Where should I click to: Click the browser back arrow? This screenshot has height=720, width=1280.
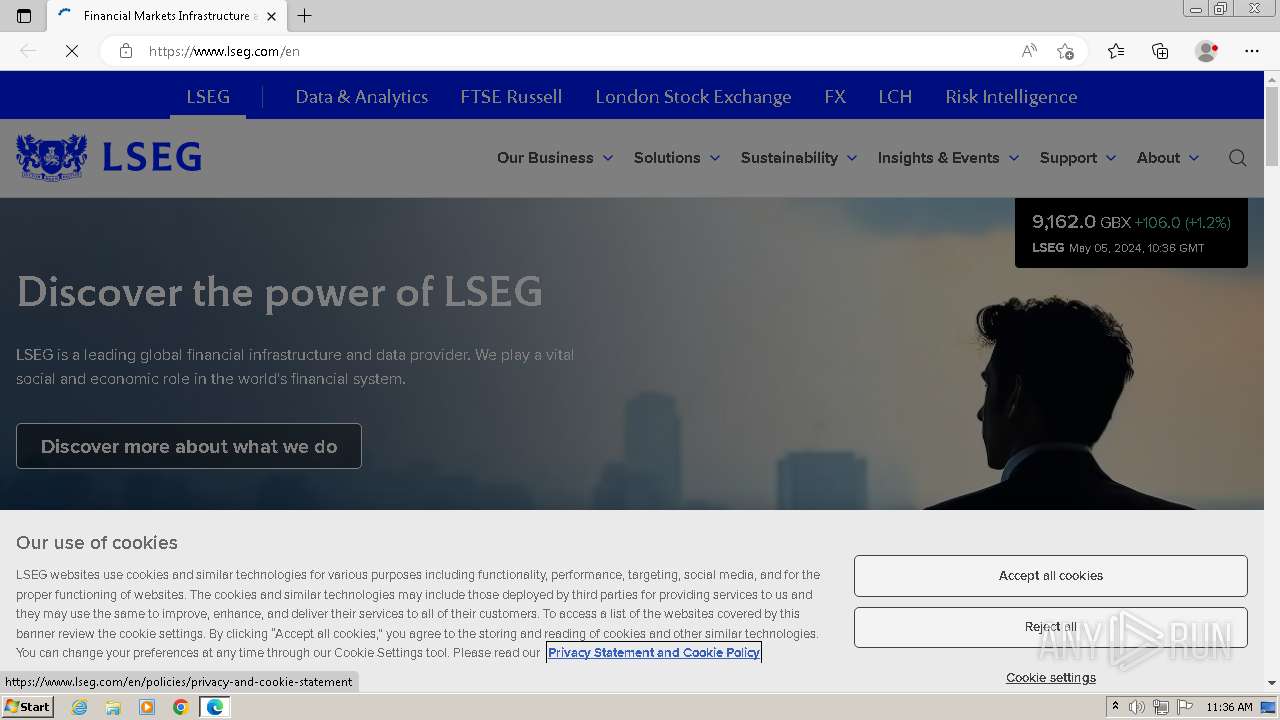pos(28,51)
